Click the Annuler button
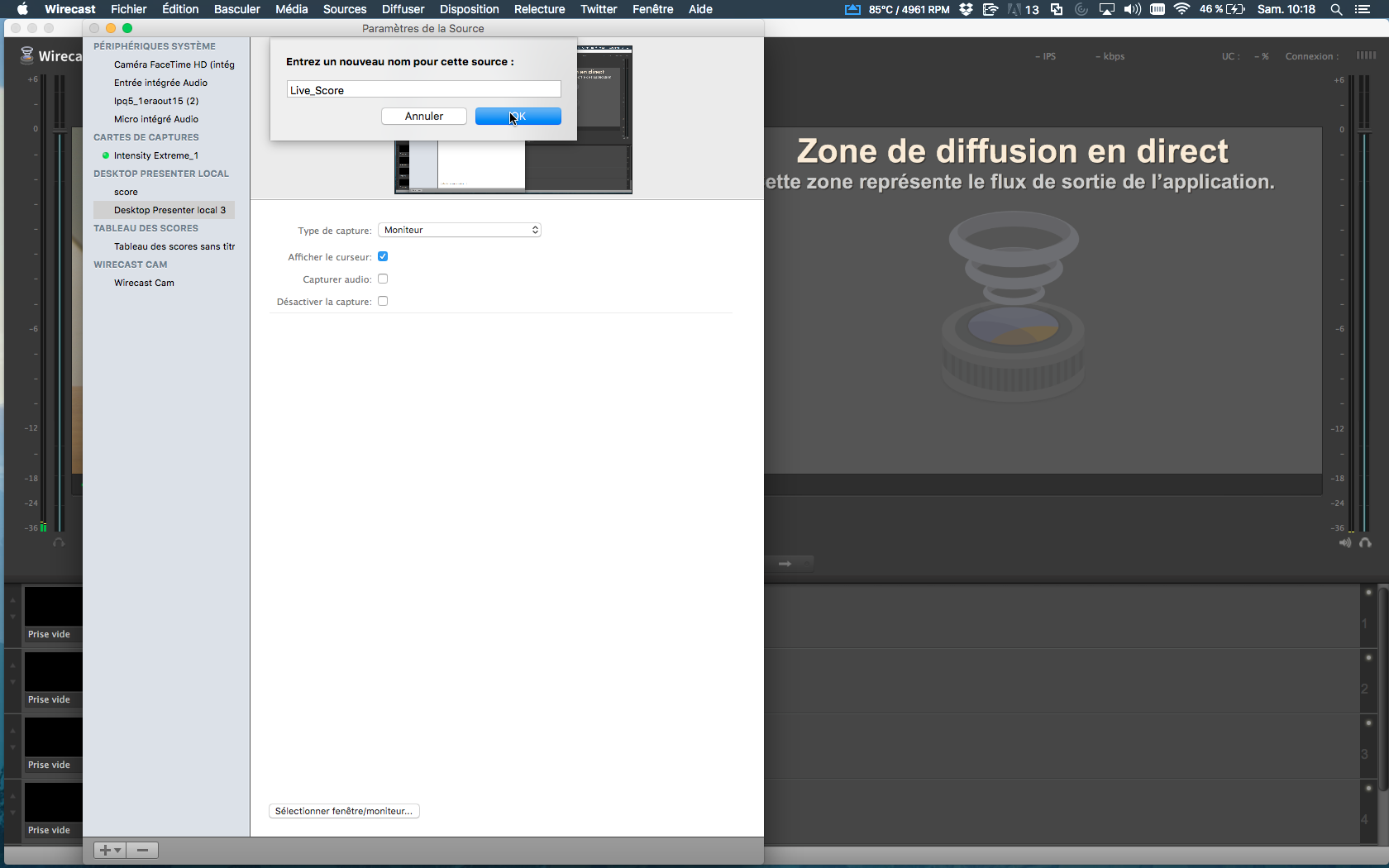The image size is (1389, 868). tap(424, 117)
